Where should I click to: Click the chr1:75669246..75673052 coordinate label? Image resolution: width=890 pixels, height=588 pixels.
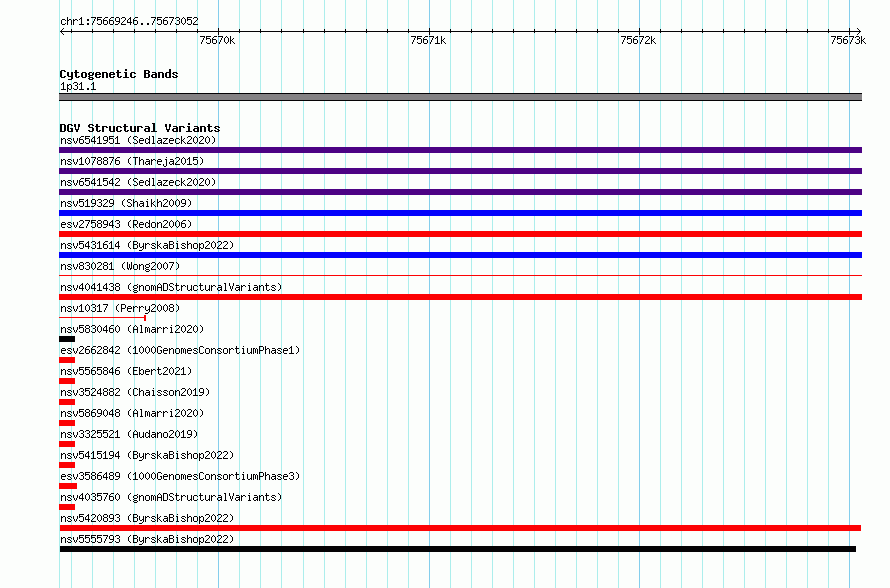129,21
